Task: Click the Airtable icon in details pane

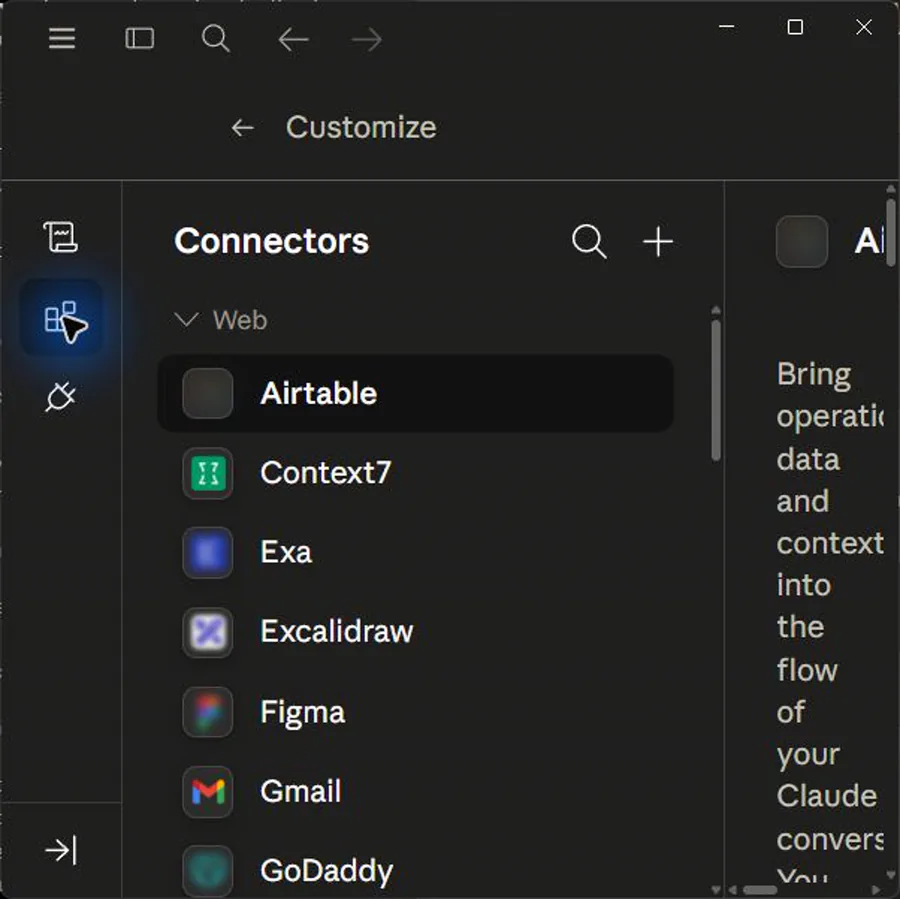Action: [x=802, y=241]
